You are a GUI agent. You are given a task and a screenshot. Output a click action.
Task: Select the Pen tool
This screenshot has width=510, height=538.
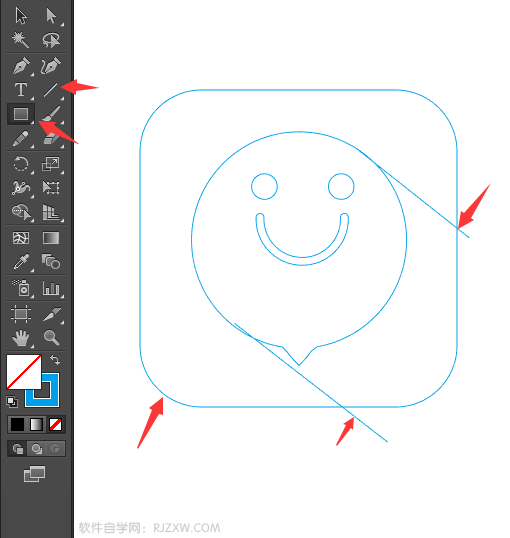[21, 66]
